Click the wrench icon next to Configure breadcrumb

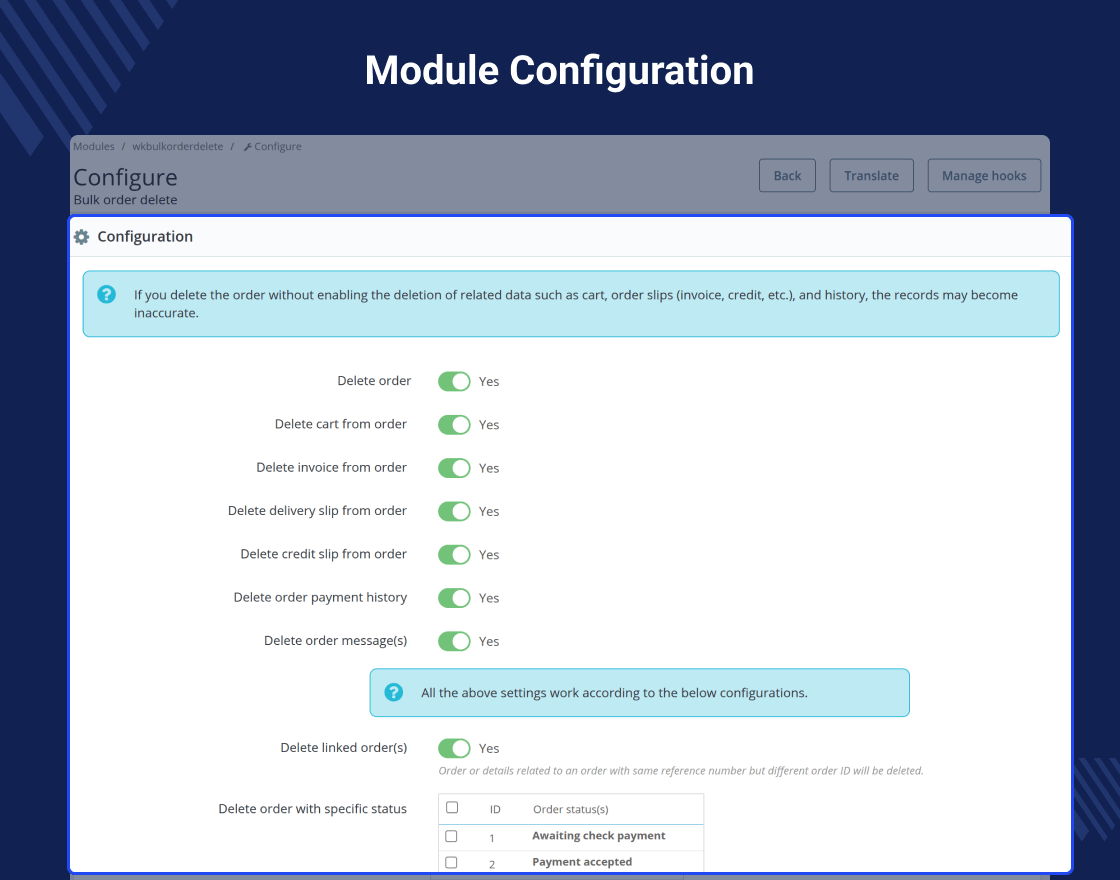(248, 147)
